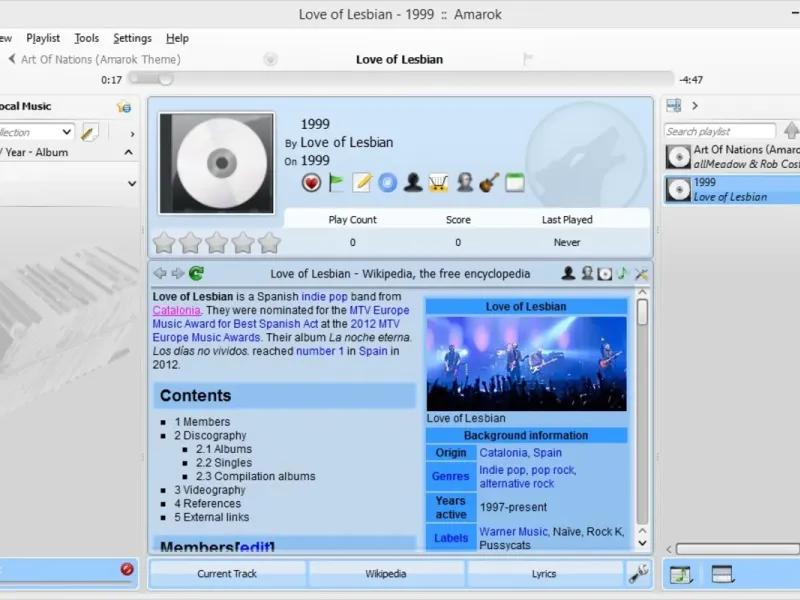The width and height of the screenshot is (800, 600).
Task: Open the Catalonia, Spain origin link
Action: click(520, 453)
